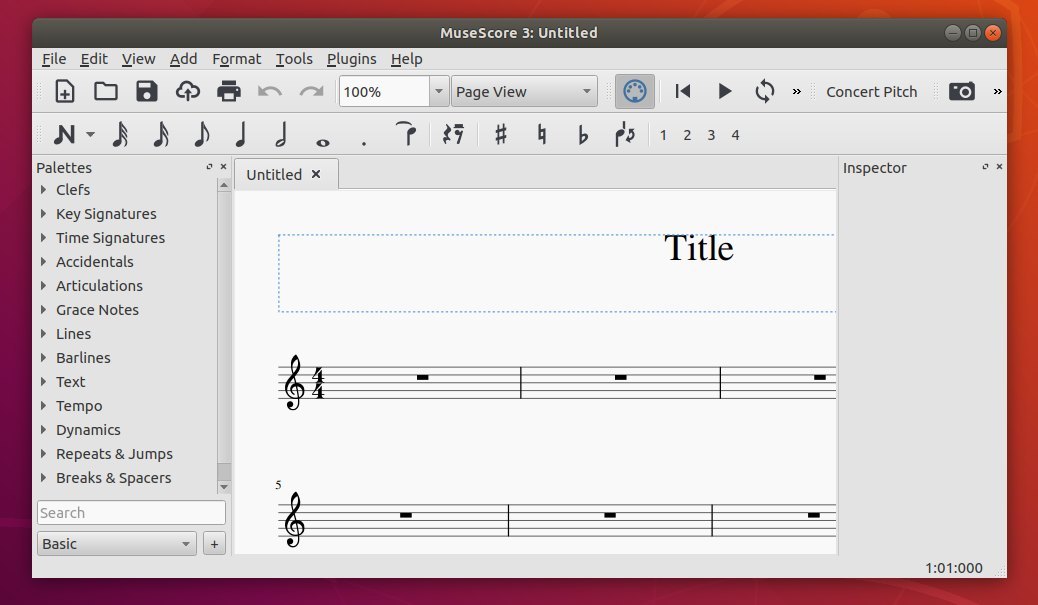Expand the Barlines palette
Screen dimensions: 1038x605
[x=44, y=357]
